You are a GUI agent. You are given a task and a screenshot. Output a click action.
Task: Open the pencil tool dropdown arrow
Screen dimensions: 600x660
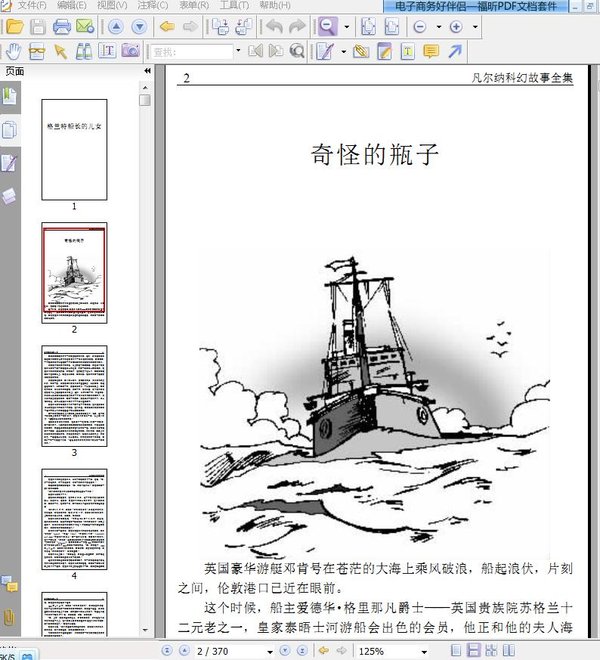[344, 52]
